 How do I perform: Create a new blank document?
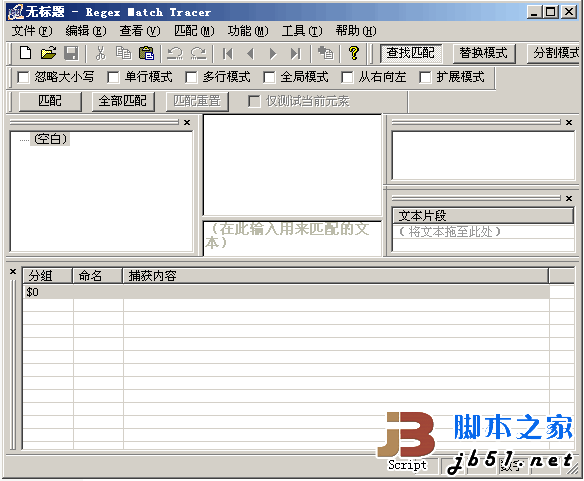coord(25,53)
